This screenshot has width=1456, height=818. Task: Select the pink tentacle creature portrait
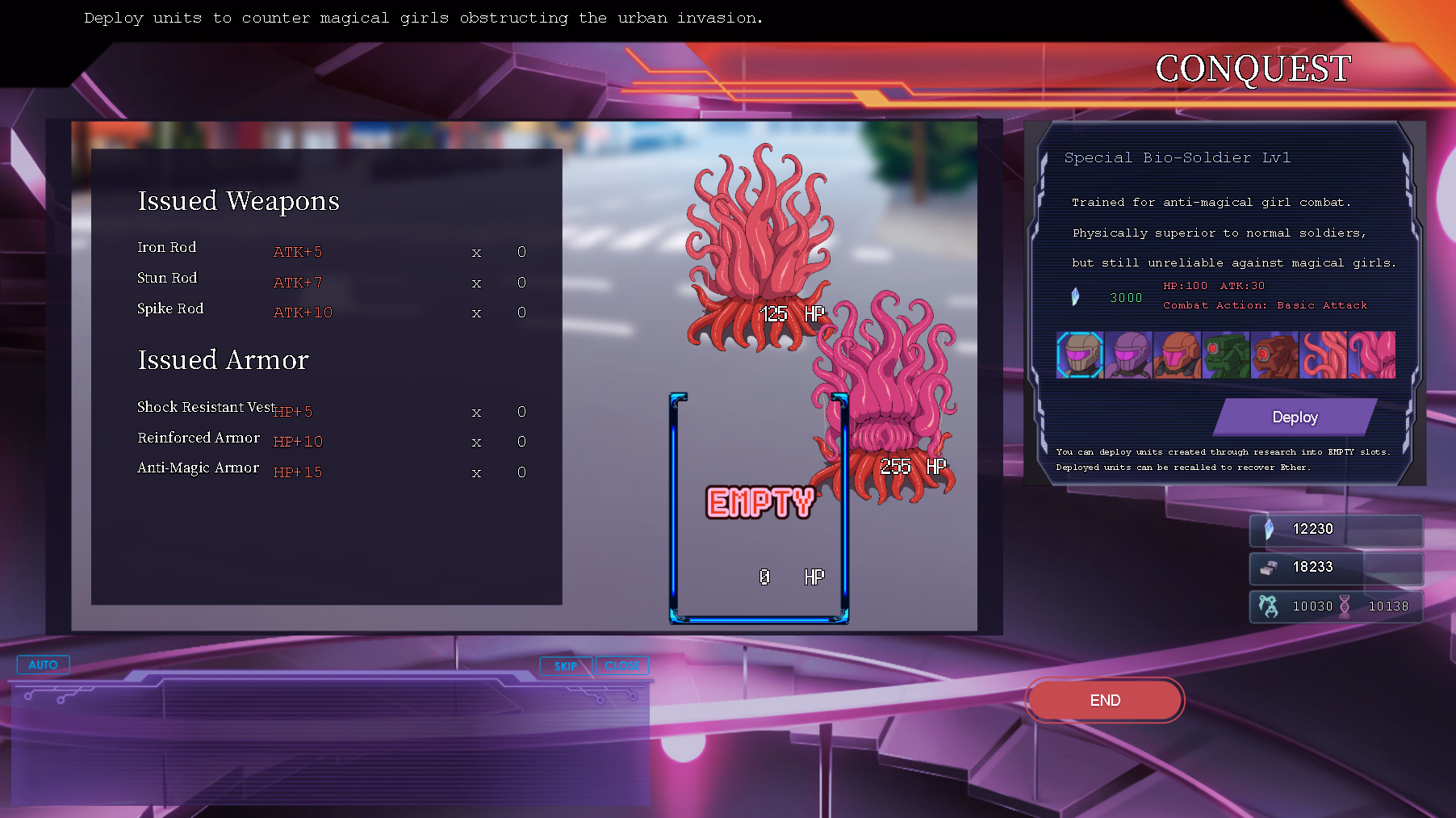1372,355
